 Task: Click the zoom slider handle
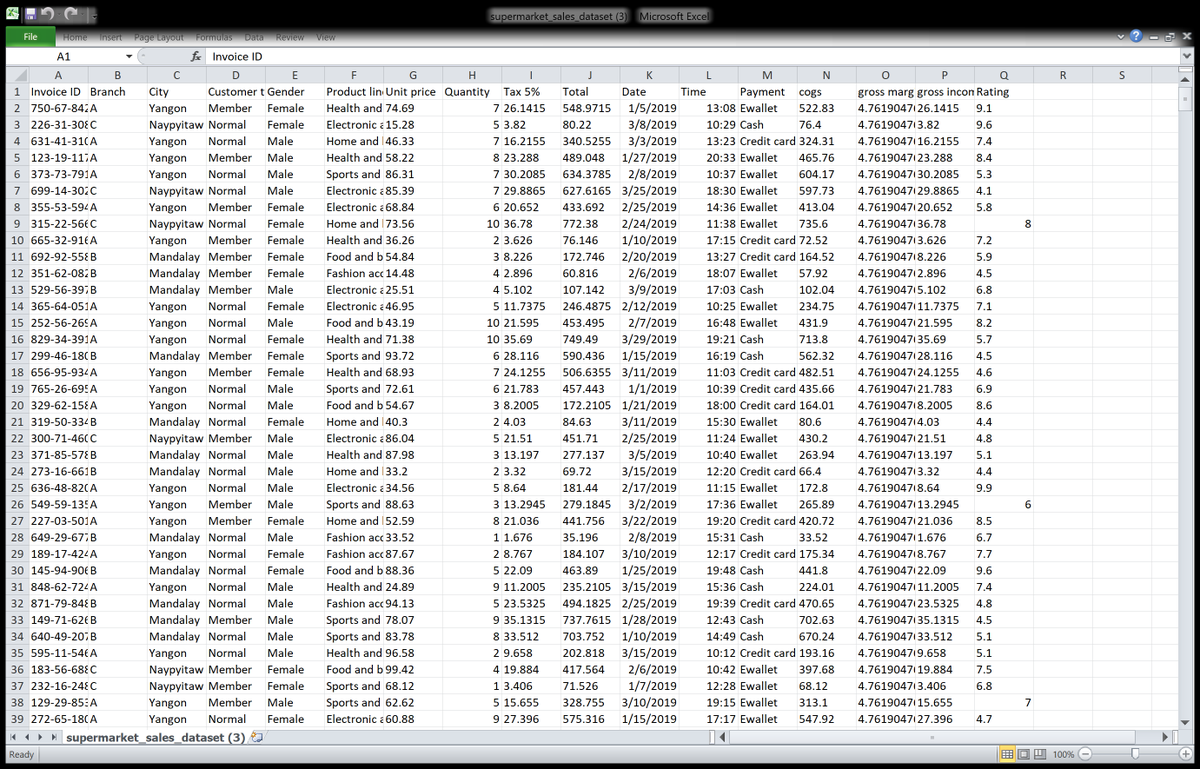pyautogui.click(x=1135, y=754)
